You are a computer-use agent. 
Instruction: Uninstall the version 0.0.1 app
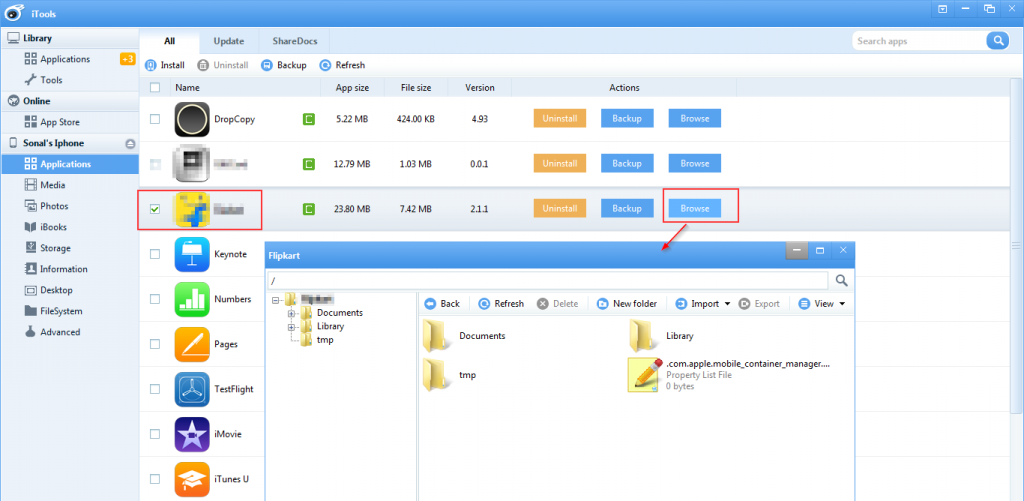[x=560, y=163]
